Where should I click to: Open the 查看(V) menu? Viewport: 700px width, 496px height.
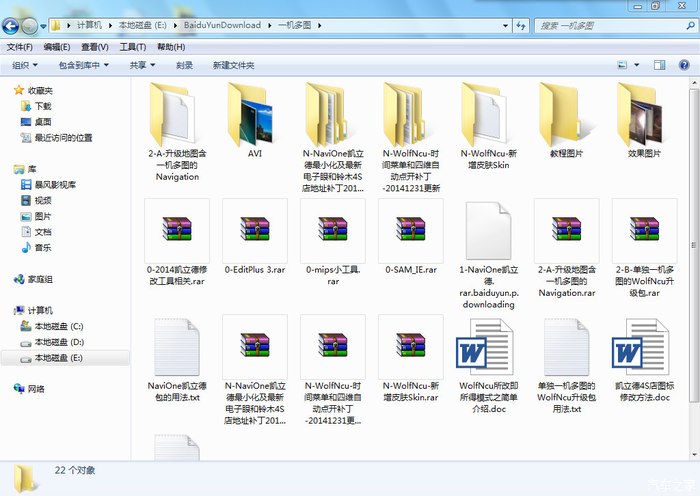95,47
